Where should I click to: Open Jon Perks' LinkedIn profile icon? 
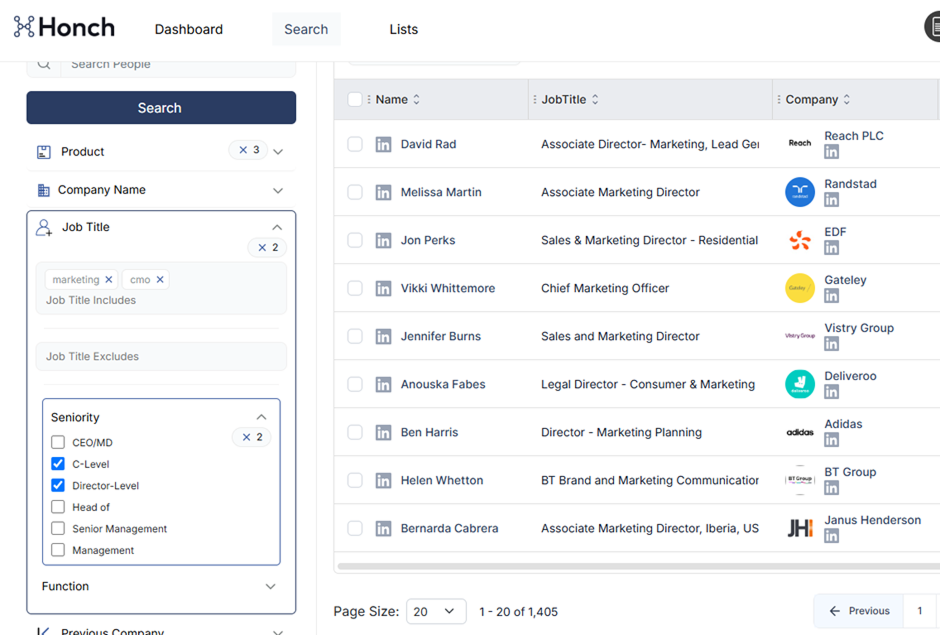click(383, 240)
